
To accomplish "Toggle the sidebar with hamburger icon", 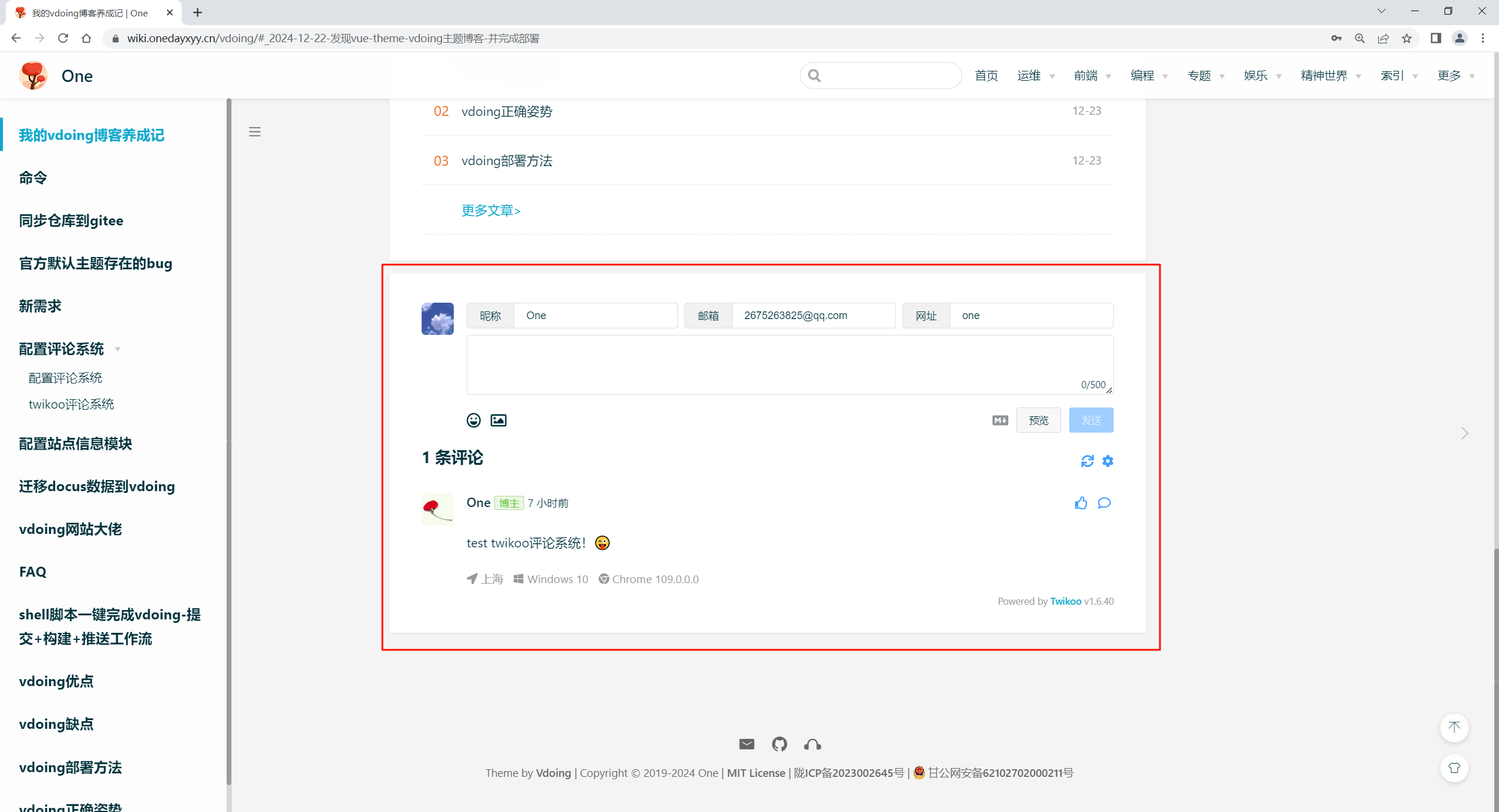I will [x=255, y=132].
